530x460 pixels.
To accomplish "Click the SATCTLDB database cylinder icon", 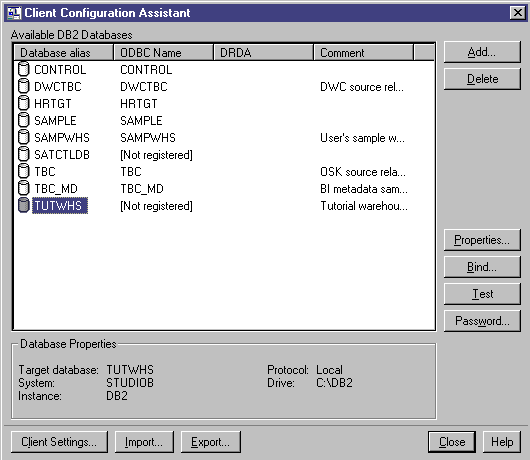I will pyautogui.click(x=23, y=154).
